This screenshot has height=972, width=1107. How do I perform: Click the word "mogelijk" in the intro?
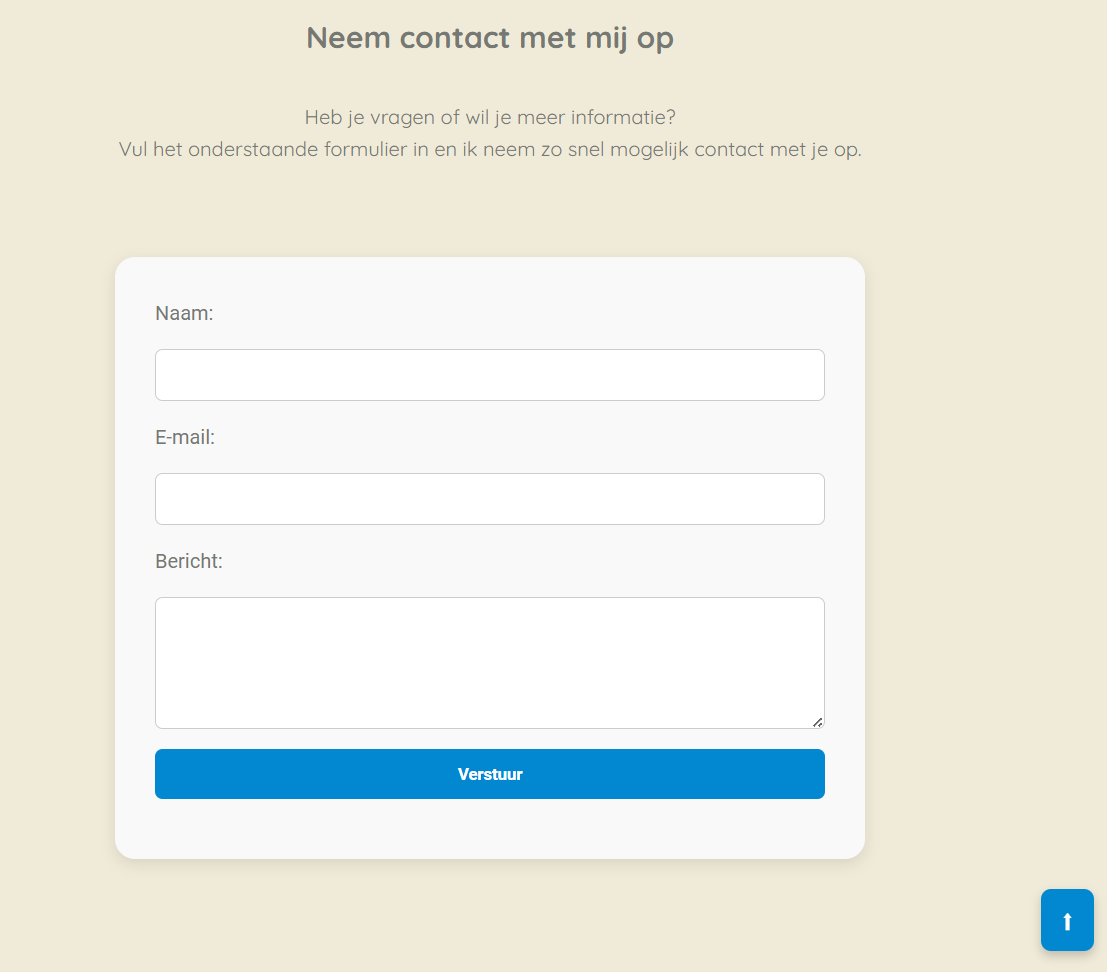[x=648, y=150]
